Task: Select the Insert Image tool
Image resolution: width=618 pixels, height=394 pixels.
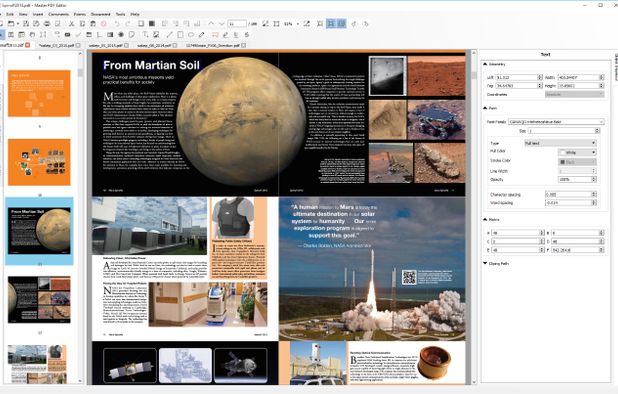Action: click(156, 35)
